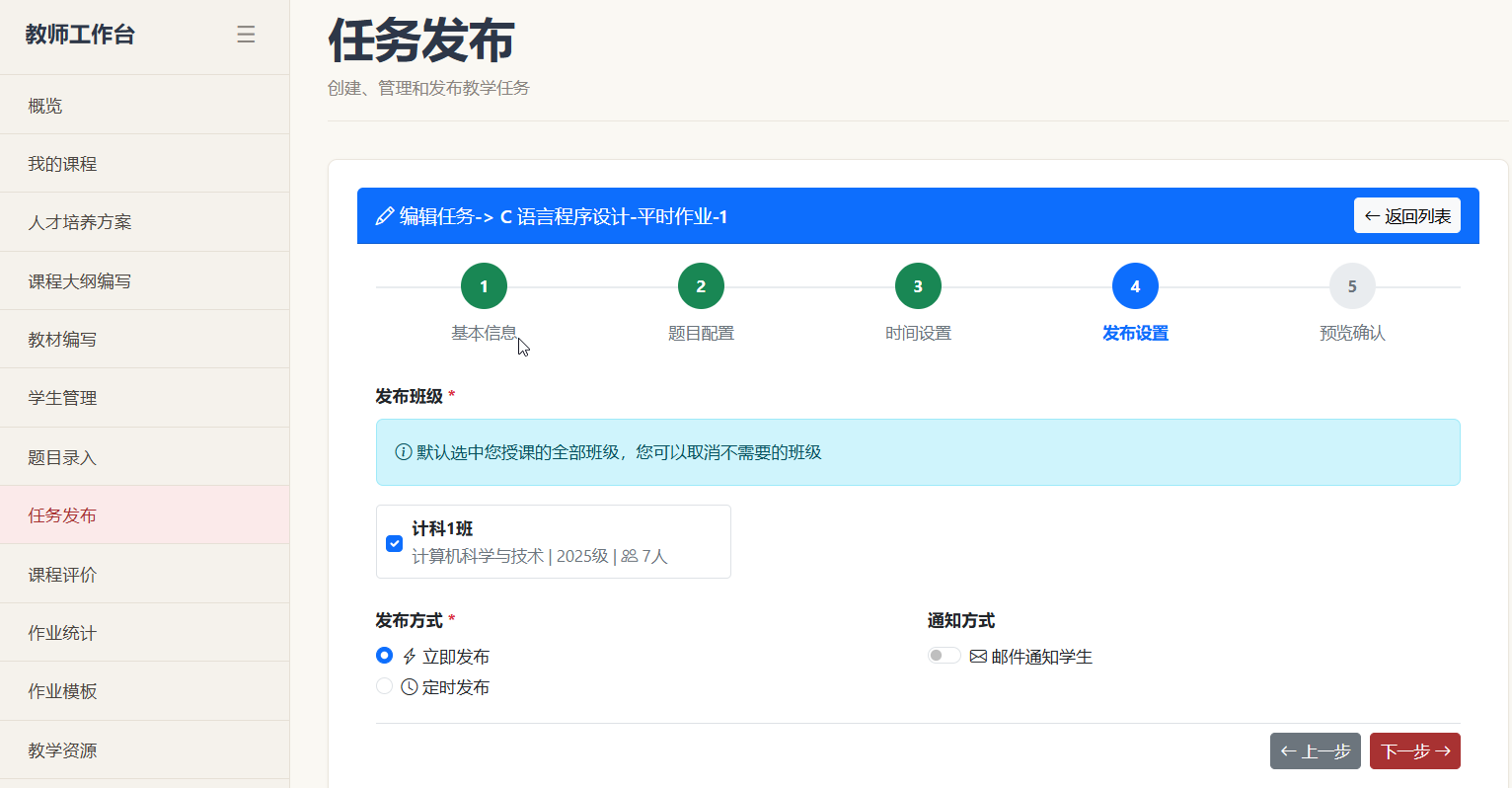Click the pencil edit icon in header
1512x788 pixels.
coord(385,216)
